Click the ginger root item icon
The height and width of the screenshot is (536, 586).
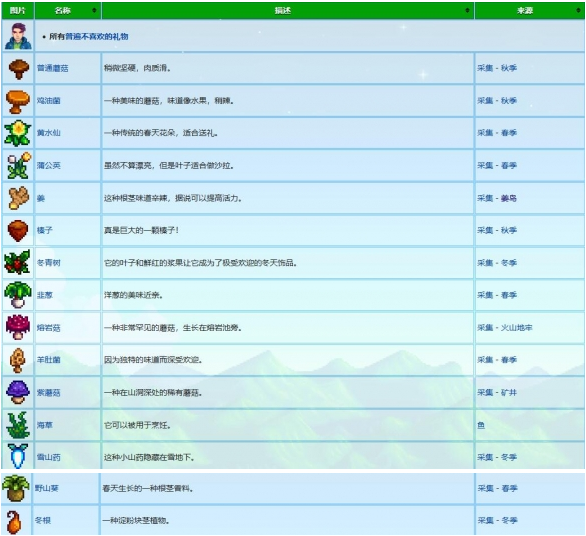pyautogui.click(x=18, y=198)
